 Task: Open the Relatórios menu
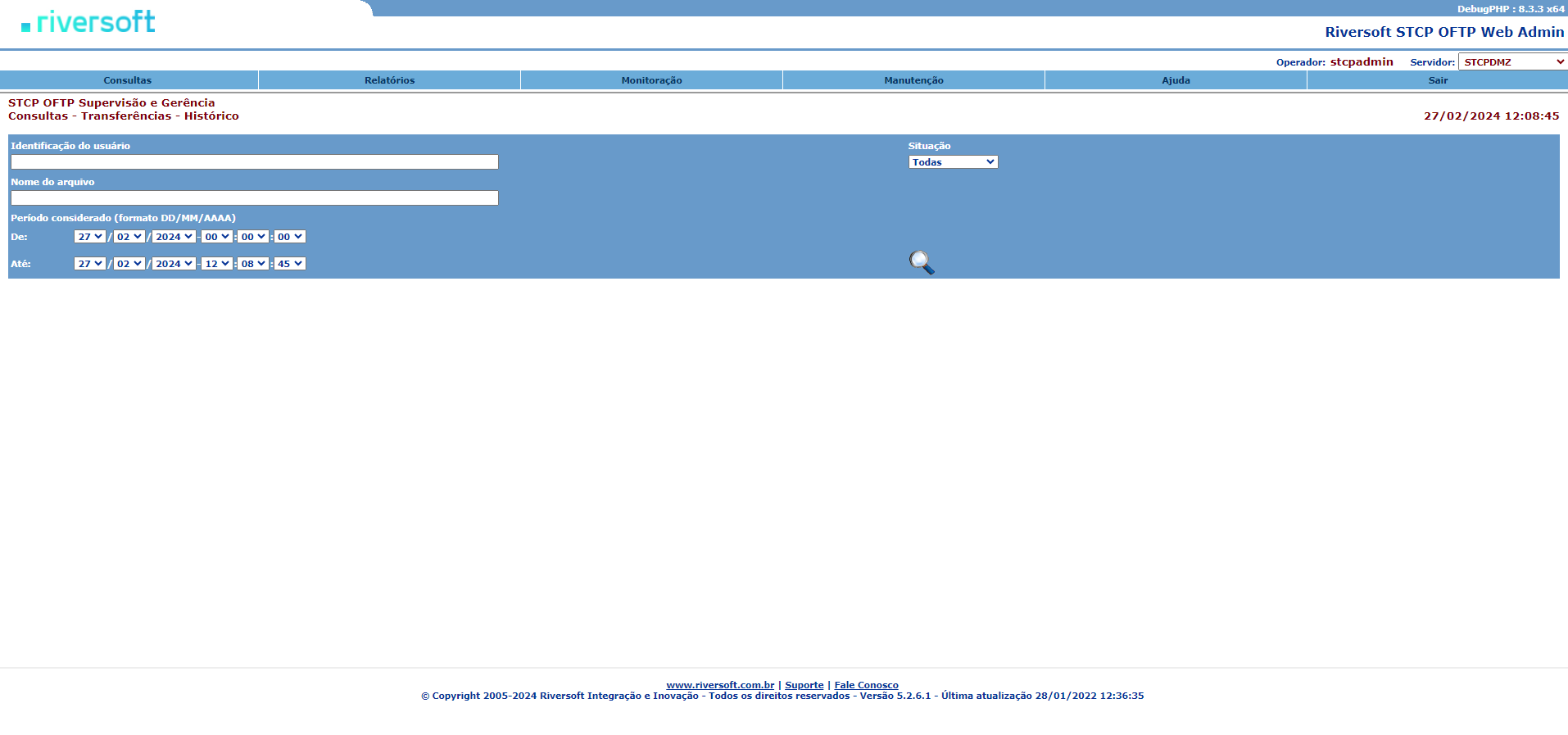tap(390, 80)
